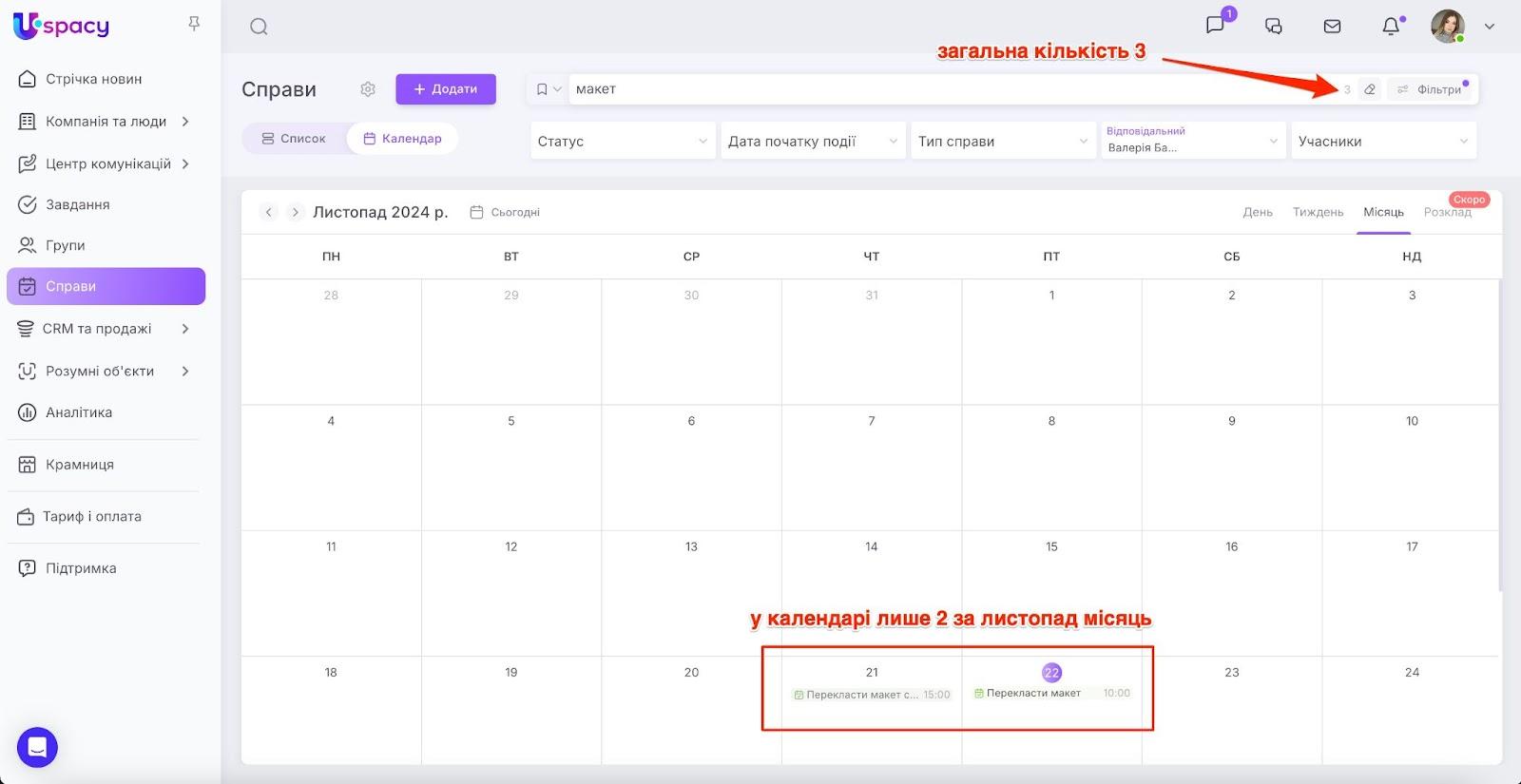Click the Крамниця store icon
1521x784 pixels.
(28, 465)
